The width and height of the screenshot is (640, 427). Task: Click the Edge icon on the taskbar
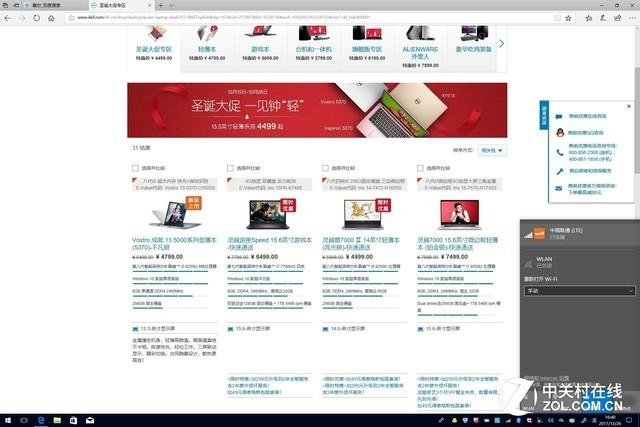click(41, 420)
